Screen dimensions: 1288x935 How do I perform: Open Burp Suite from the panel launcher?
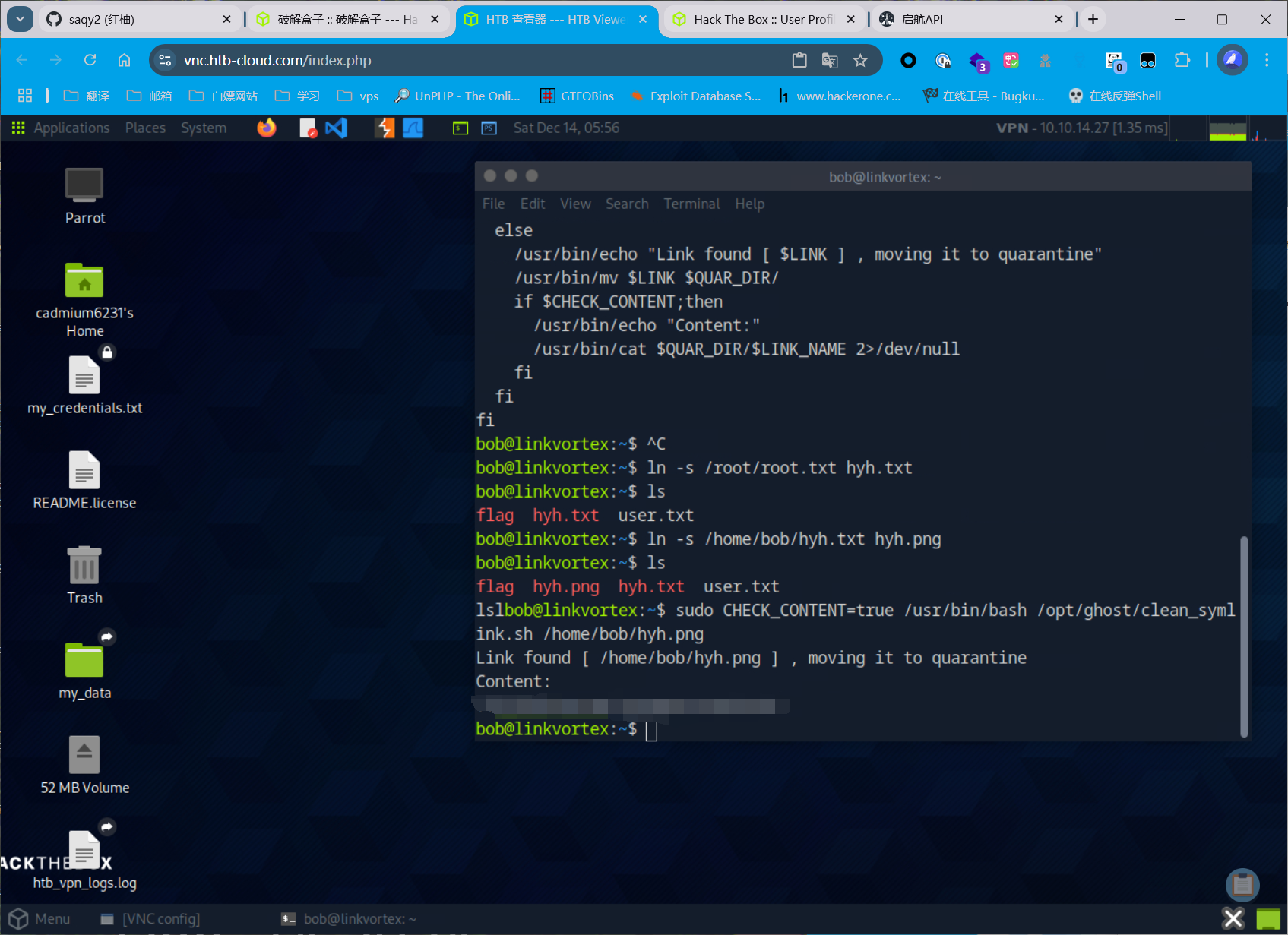click(385, 128)
